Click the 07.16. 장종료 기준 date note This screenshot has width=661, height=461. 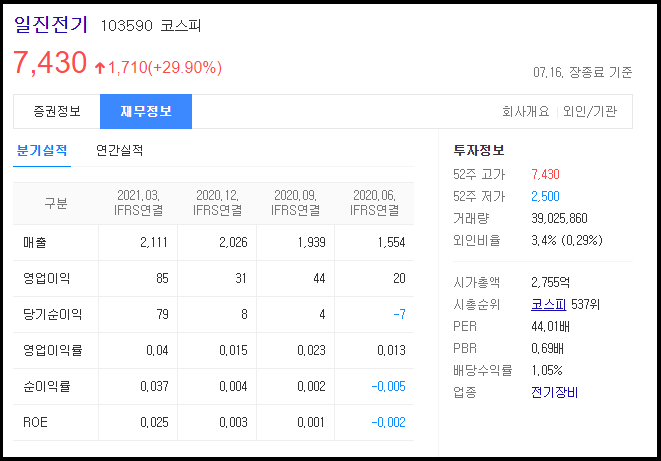(583, 72)
